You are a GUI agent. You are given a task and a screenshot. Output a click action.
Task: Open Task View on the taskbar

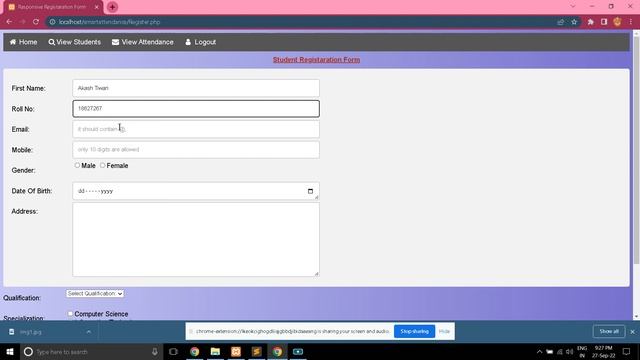pyautogui.click(x=173, y=351)
